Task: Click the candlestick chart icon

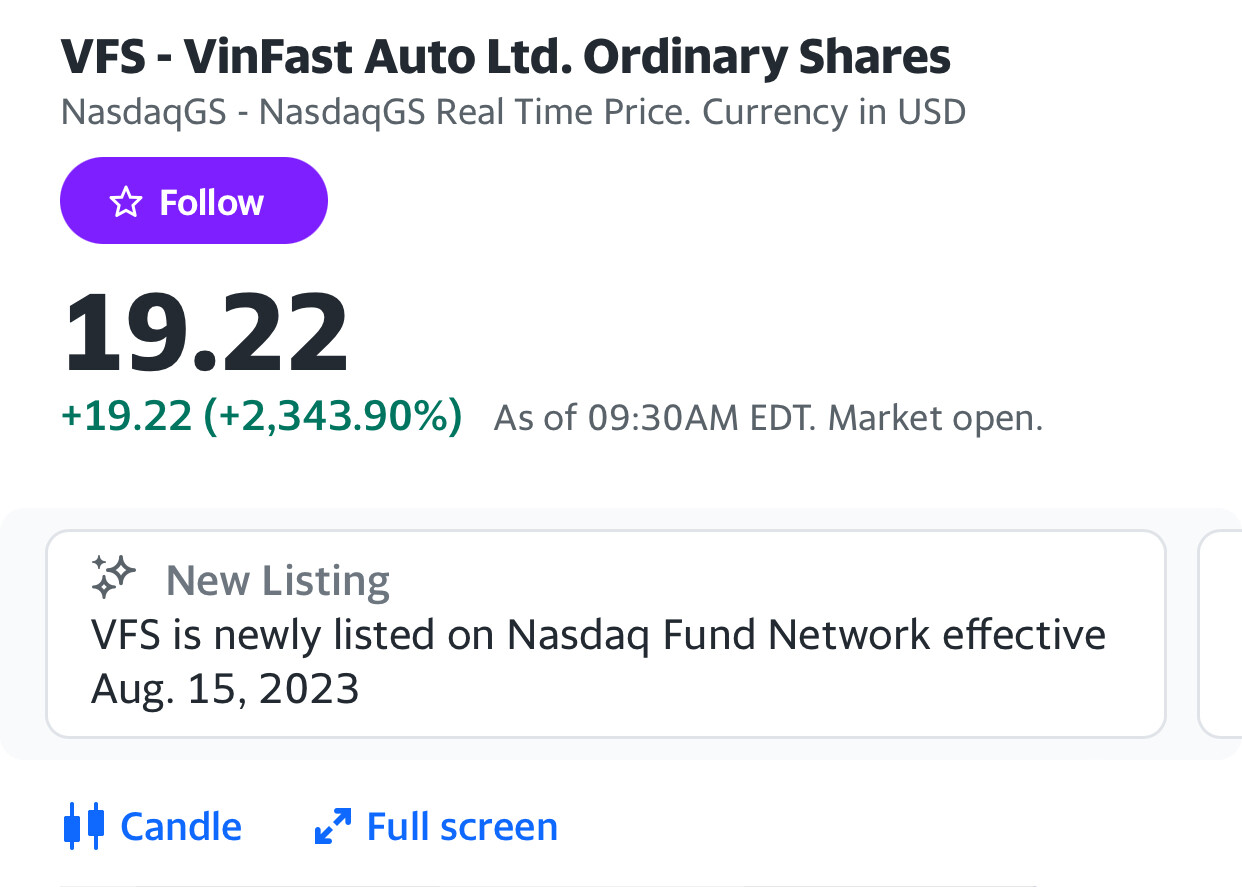Action: click(x=84, y=827)
